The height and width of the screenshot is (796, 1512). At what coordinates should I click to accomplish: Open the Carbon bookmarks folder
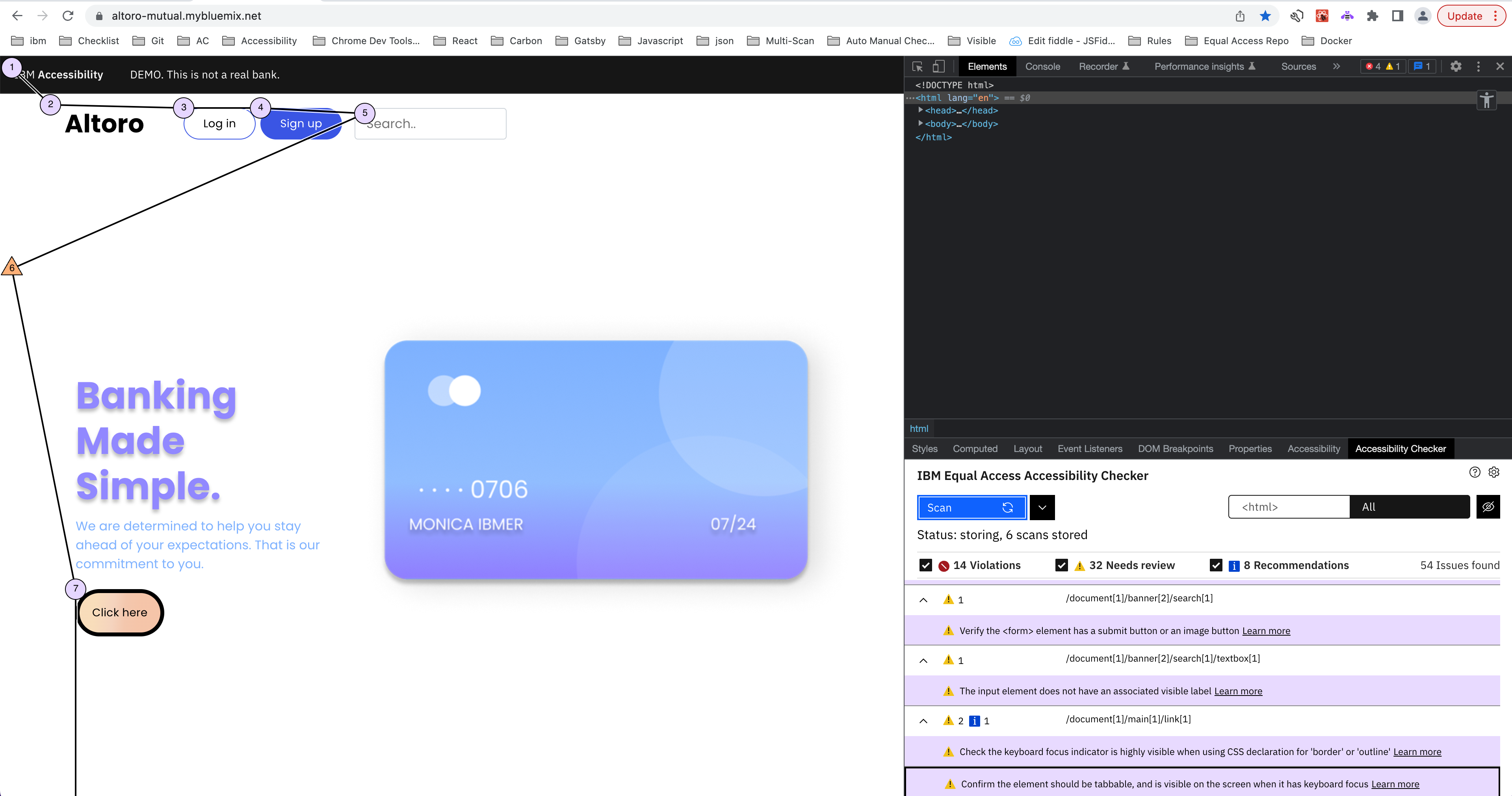pyautogui.click(x=516, y=41)
